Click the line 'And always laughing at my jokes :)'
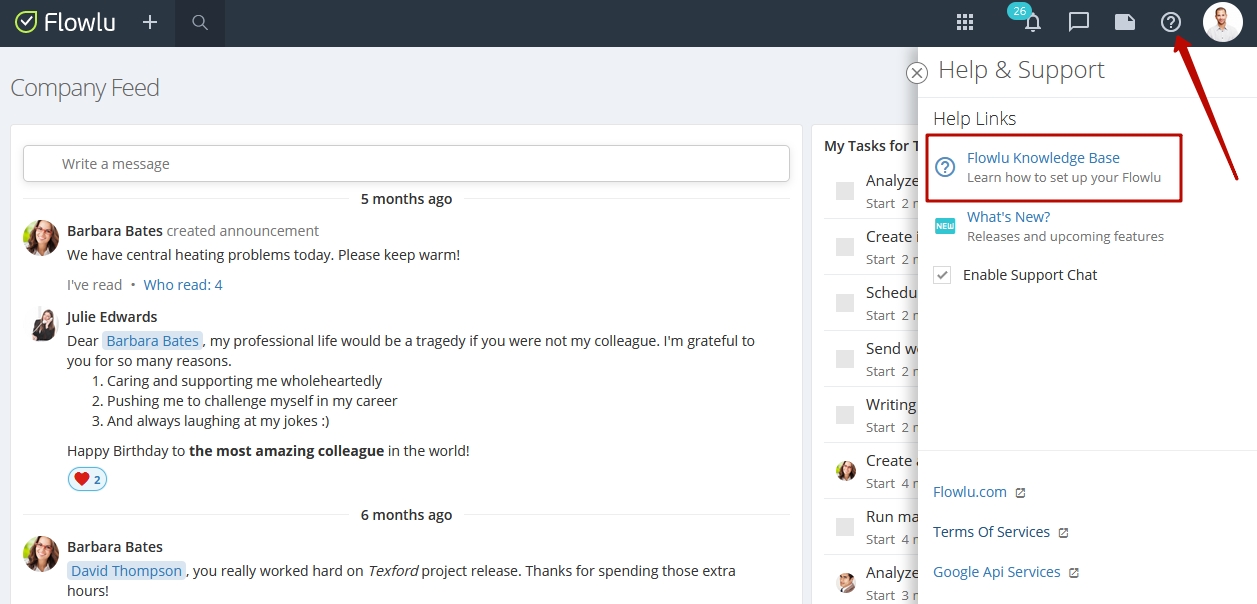Viewport: 1257px width, 604px height. point(218,421)
